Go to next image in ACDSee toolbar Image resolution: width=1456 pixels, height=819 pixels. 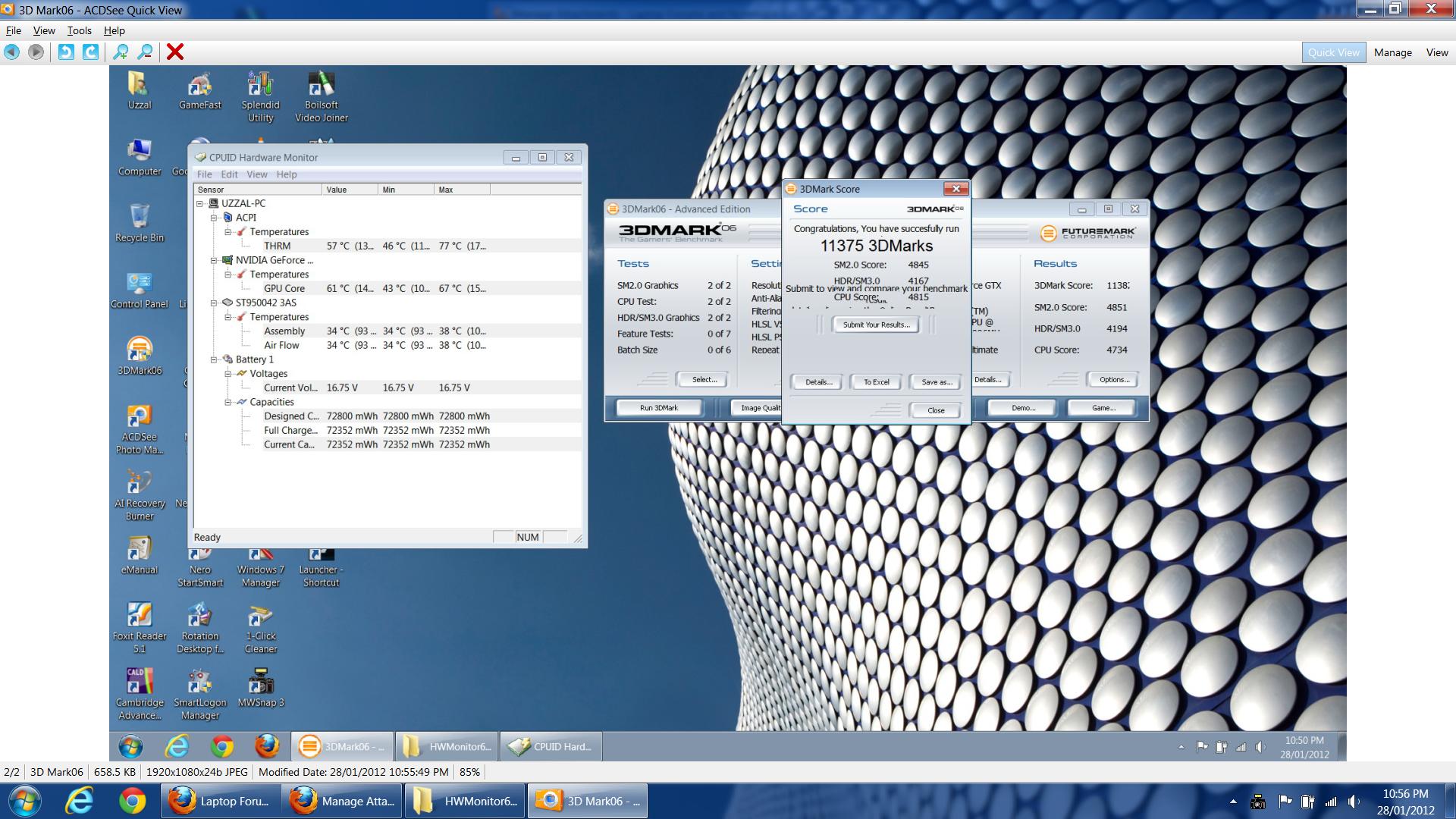pyautogui.click(x=36, y=52)
